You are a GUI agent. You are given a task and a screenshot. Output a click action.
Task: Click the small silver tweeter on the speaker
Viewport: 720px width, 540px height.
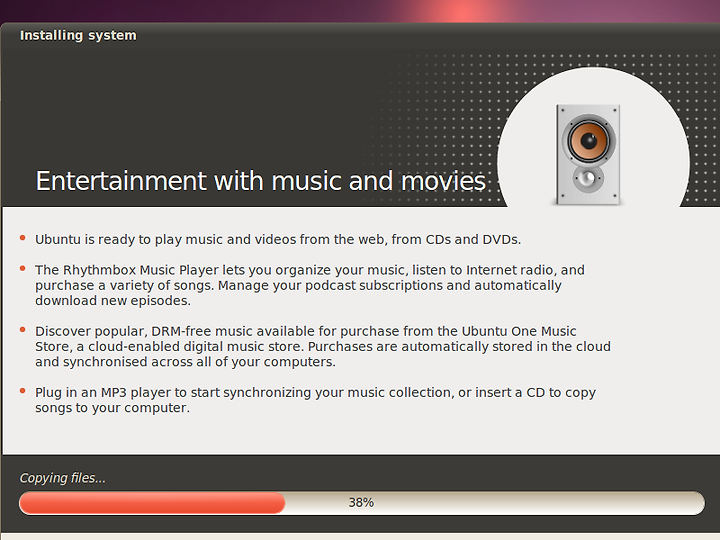(587, 179)
